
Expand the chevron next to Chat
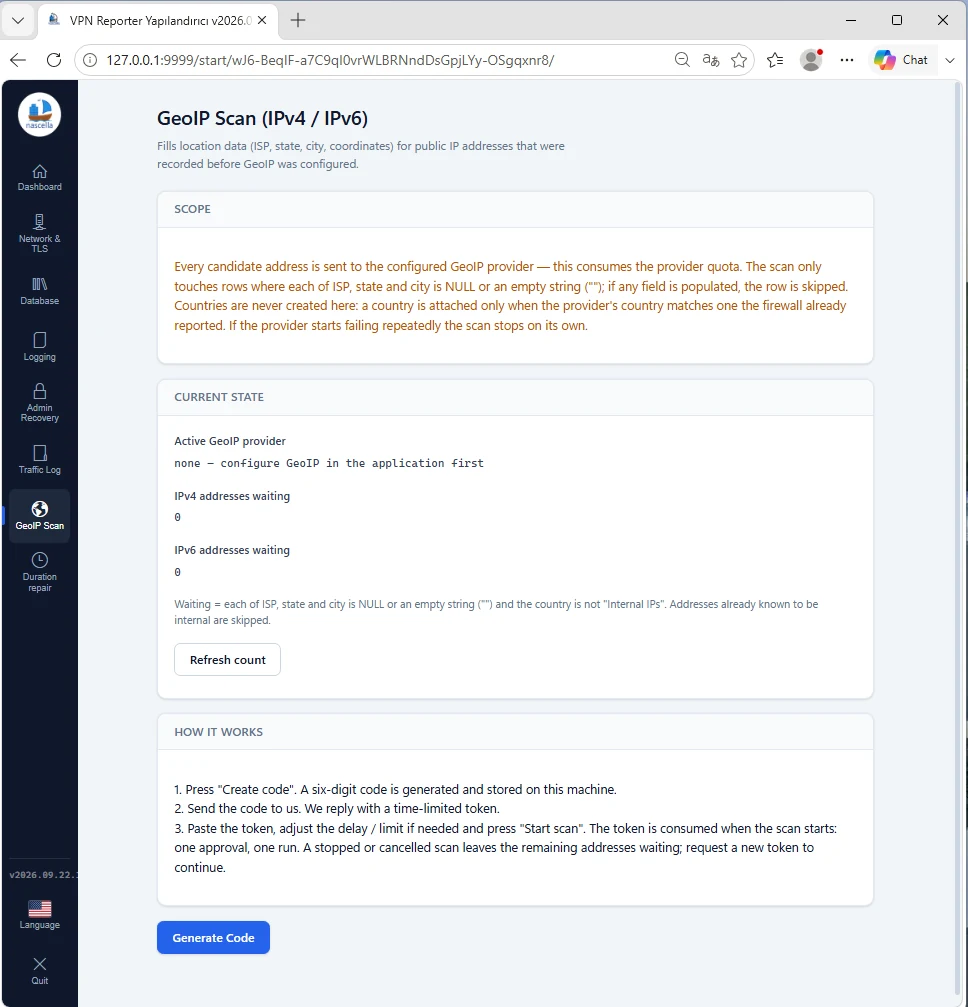[950, 60]
